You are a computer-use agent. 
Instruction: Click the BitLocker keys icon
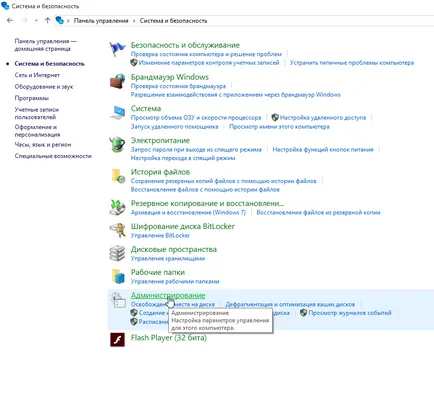tap(117, 230)
